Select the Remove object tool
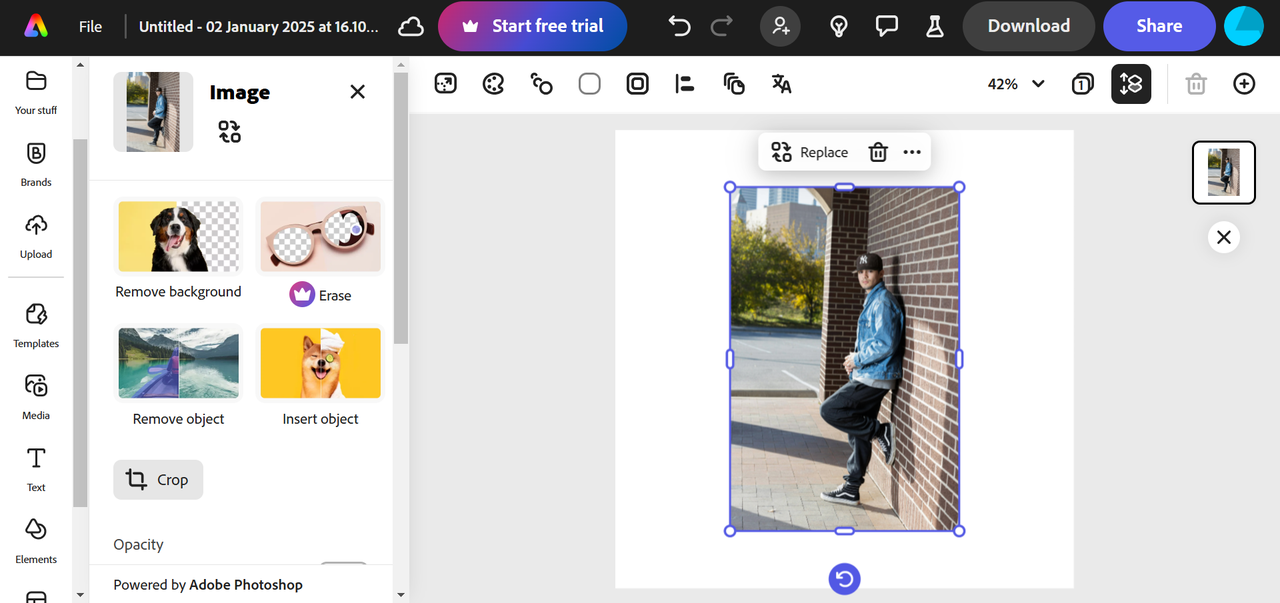 pyautogui.click(x=178, y=377)
